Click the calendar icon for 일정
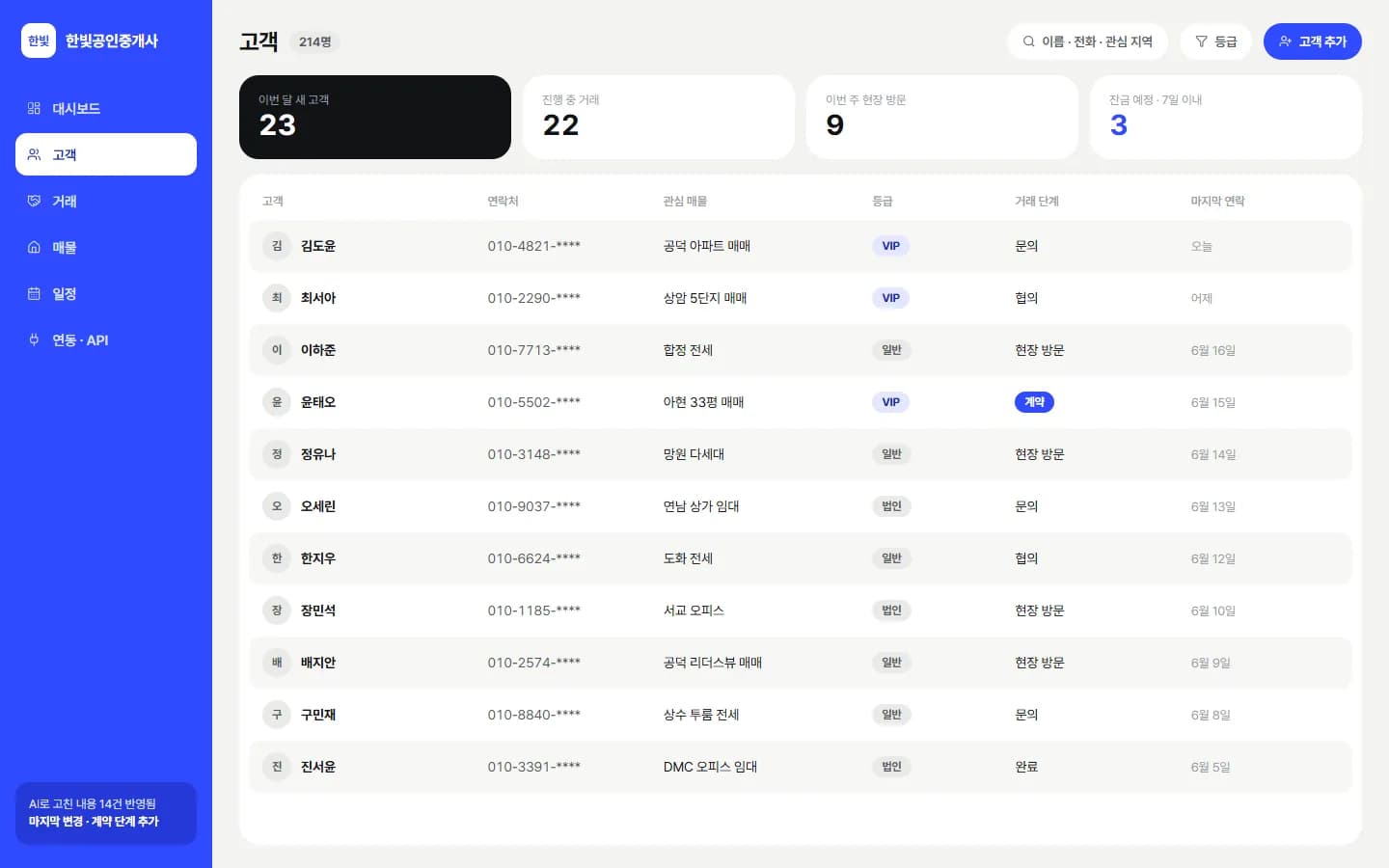The width and height of the screenshot is (1389, 868). click(x=34, y=293)
